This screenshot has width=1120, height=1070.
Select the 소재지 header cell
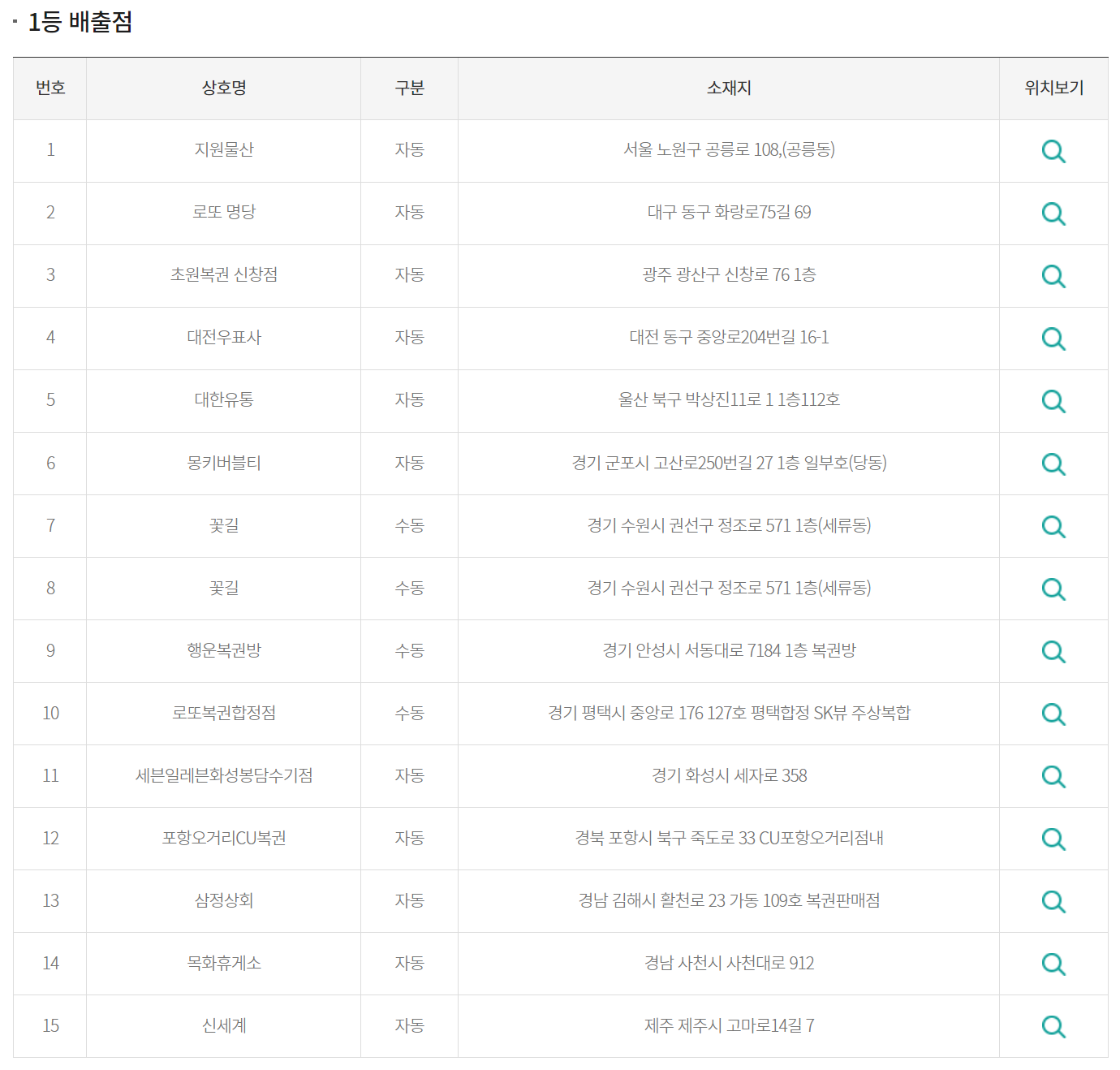point(728,88)
